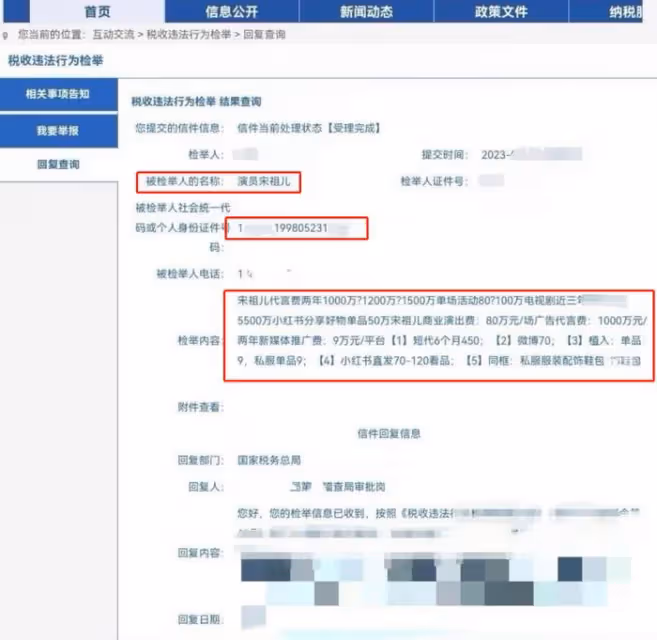The height and width of the screenshot is (640, 657).
Task: Go to the 政策文件 tab
Action: tap(501, 11)
